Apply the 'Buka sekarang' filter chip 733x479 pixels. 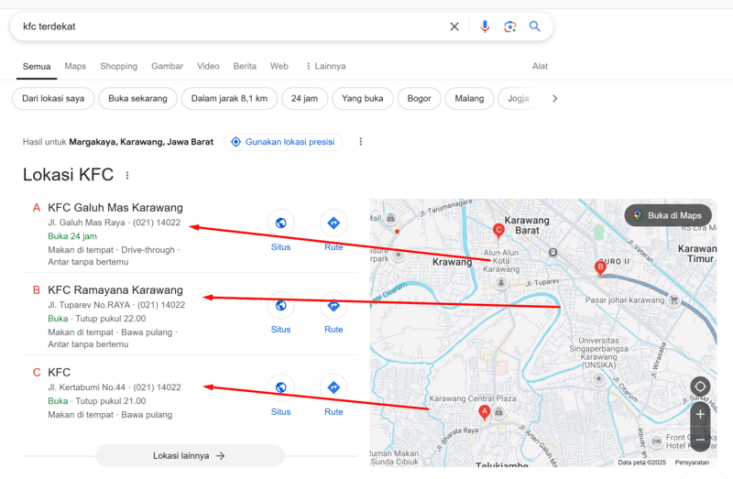tap(138, 99)
